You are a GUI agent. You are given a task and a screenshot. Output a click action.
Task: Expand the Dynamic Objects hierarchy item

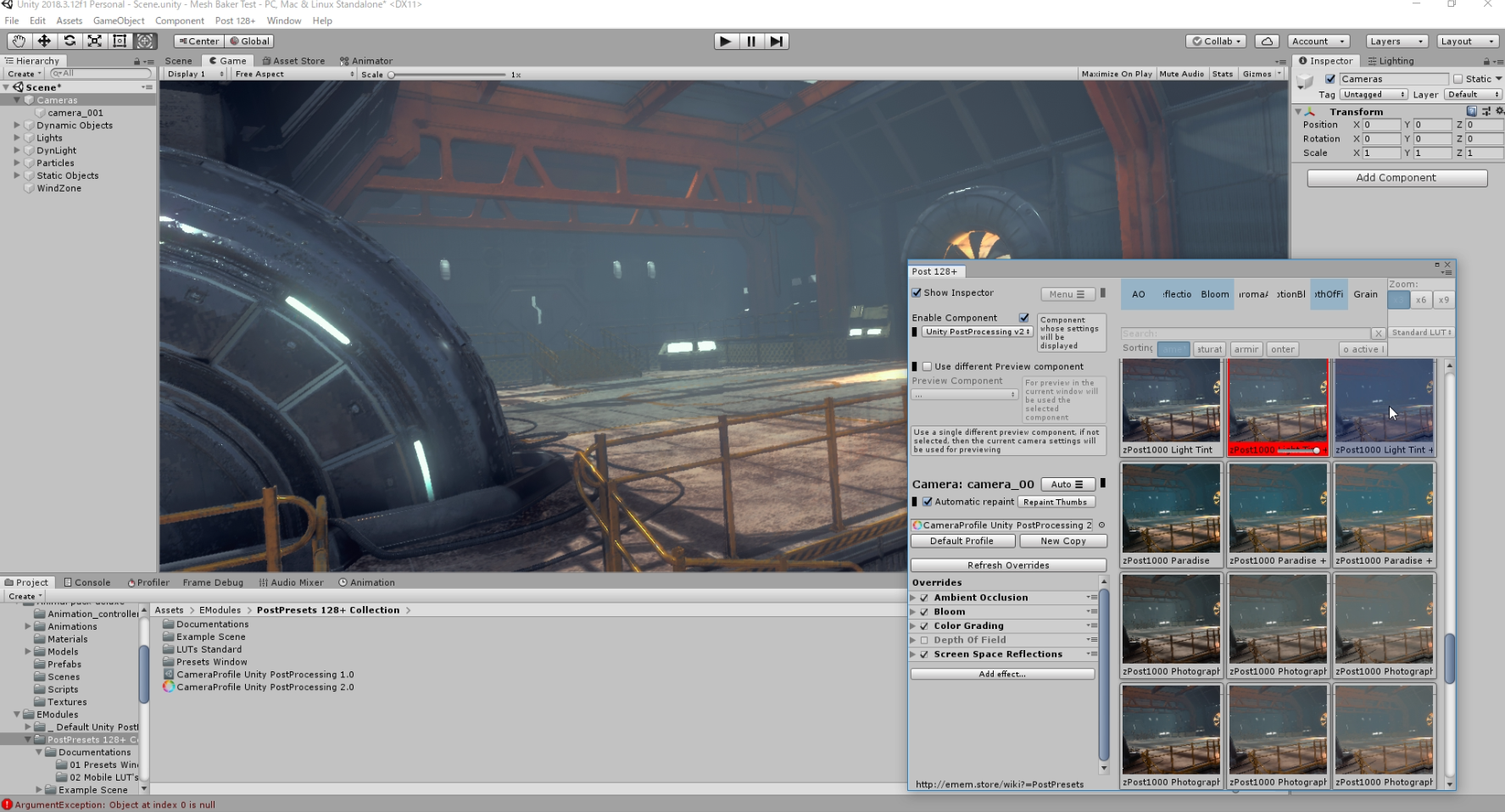pyautogui.click(x=17, y=125)
